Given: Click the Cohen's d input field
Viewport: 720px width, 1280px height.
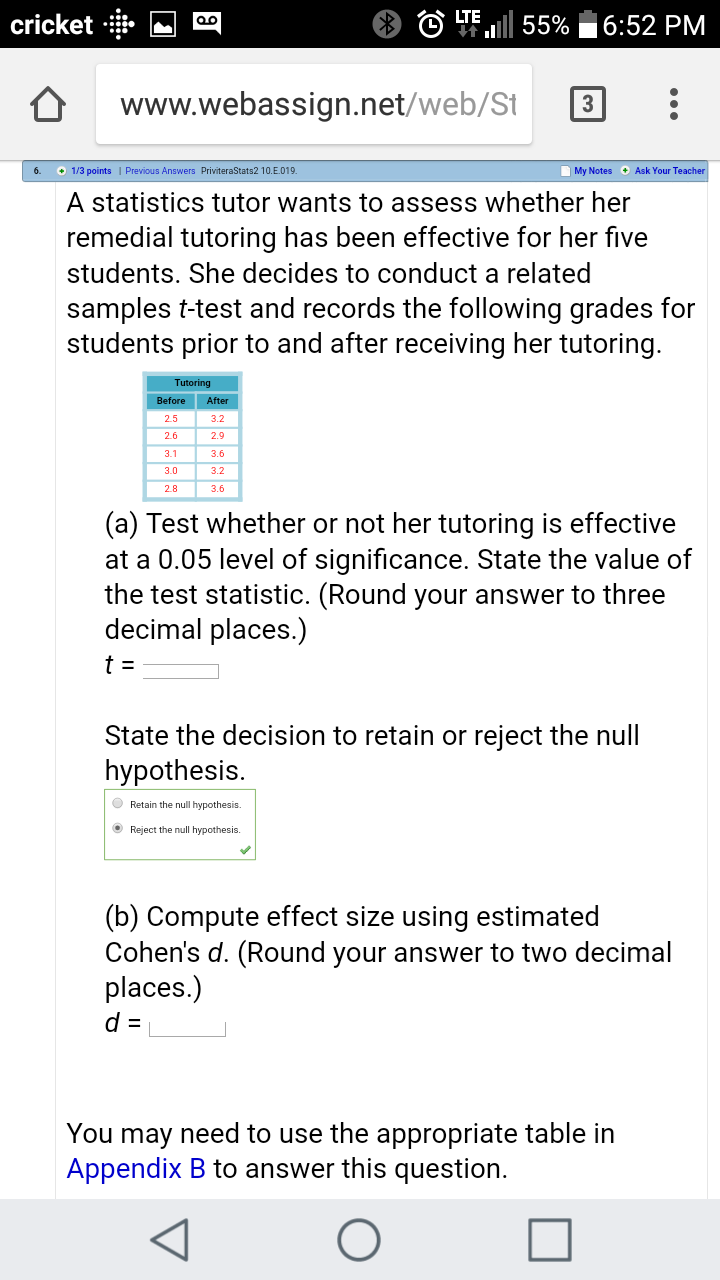Looking at the screenshot, I should point(188,1027).
